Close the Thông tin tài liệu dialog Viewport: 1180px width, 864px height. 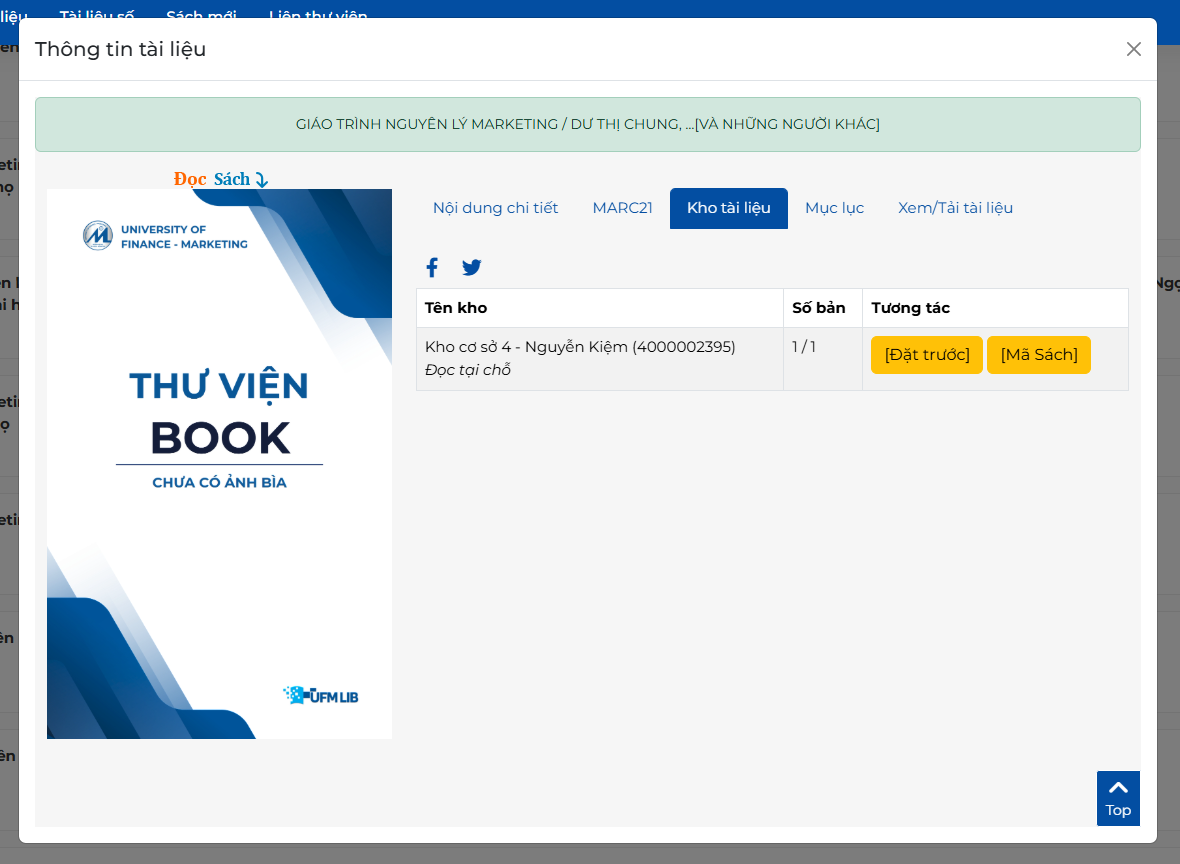1133,49
